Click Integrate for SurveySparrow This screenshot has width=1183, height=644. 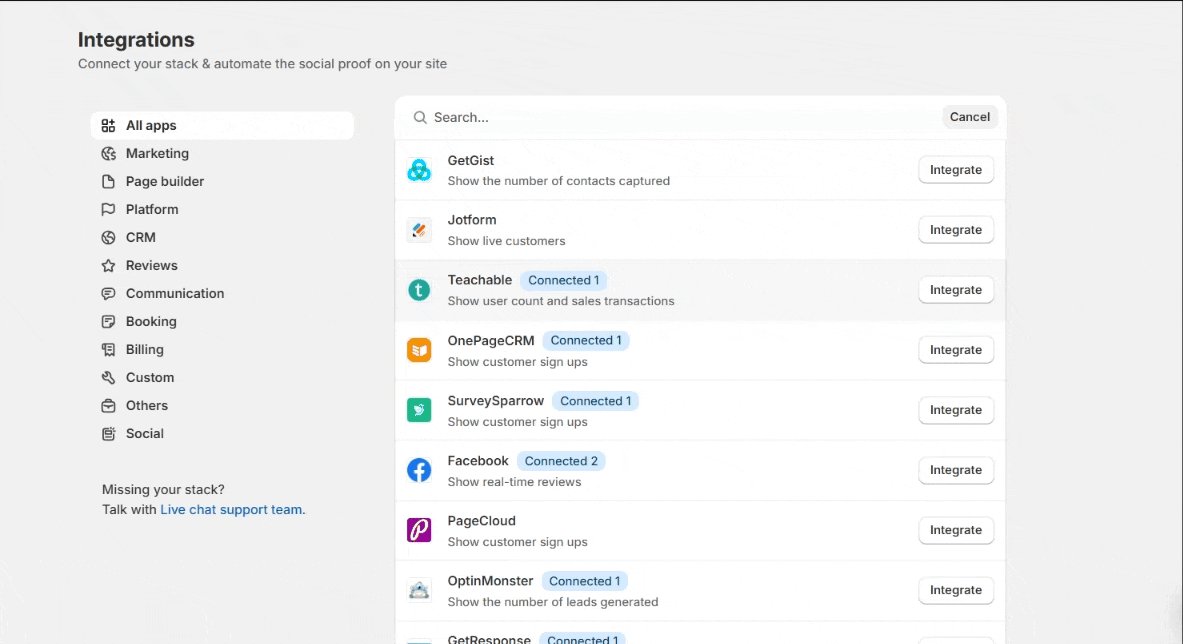(x=956, y=410)
